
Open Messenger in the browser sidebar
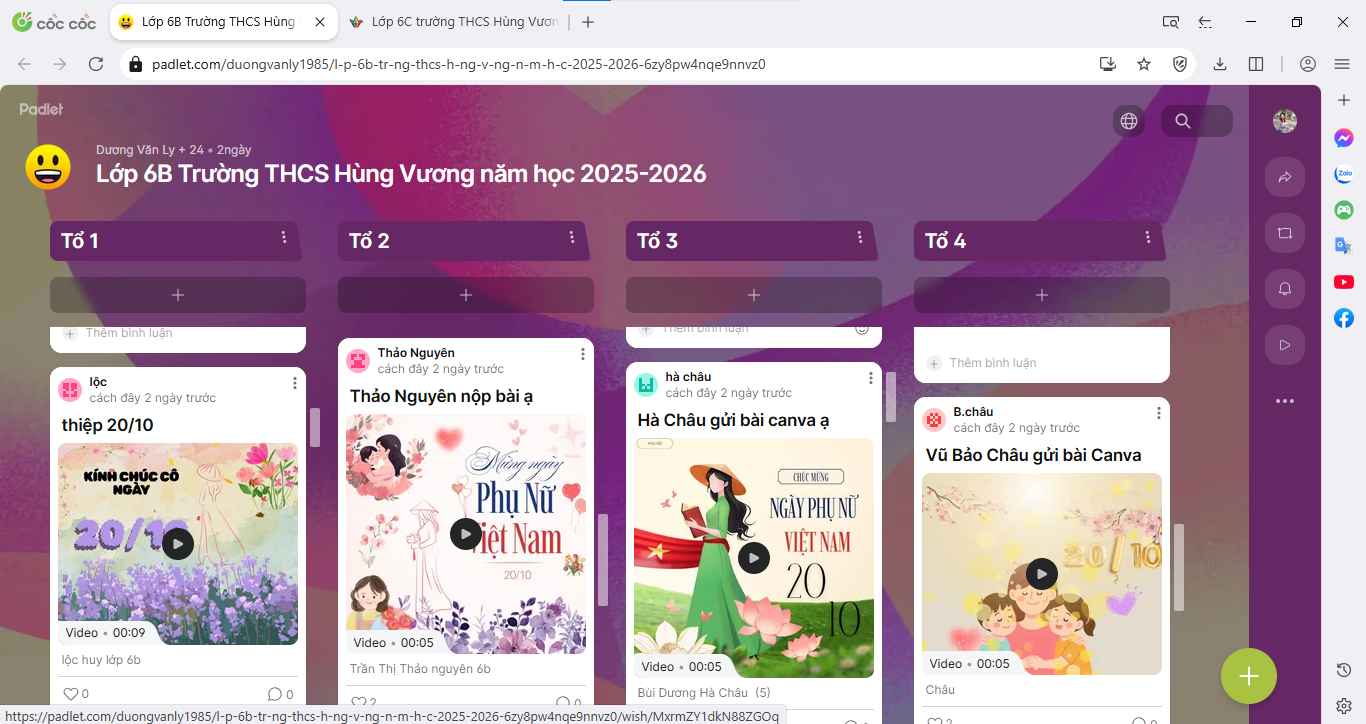point(1344,138)
